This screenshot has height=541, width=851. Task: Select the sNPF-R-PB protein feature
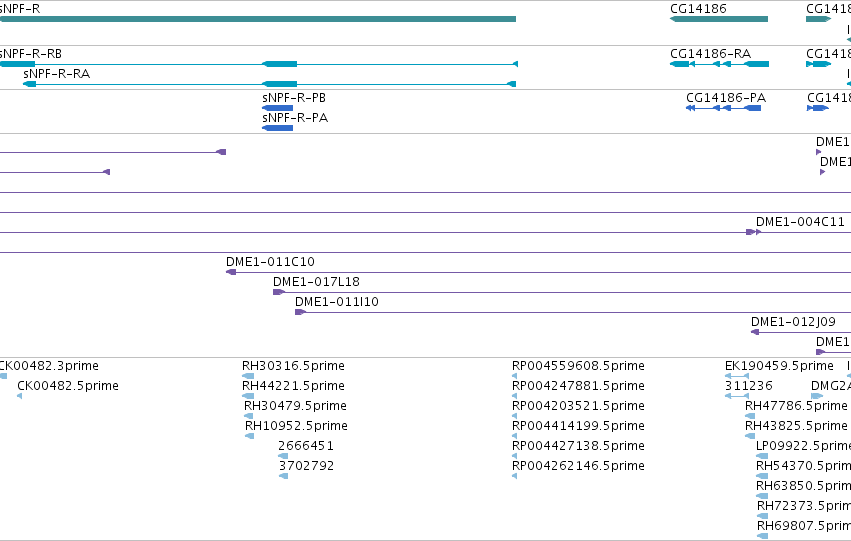pos(277,108)
